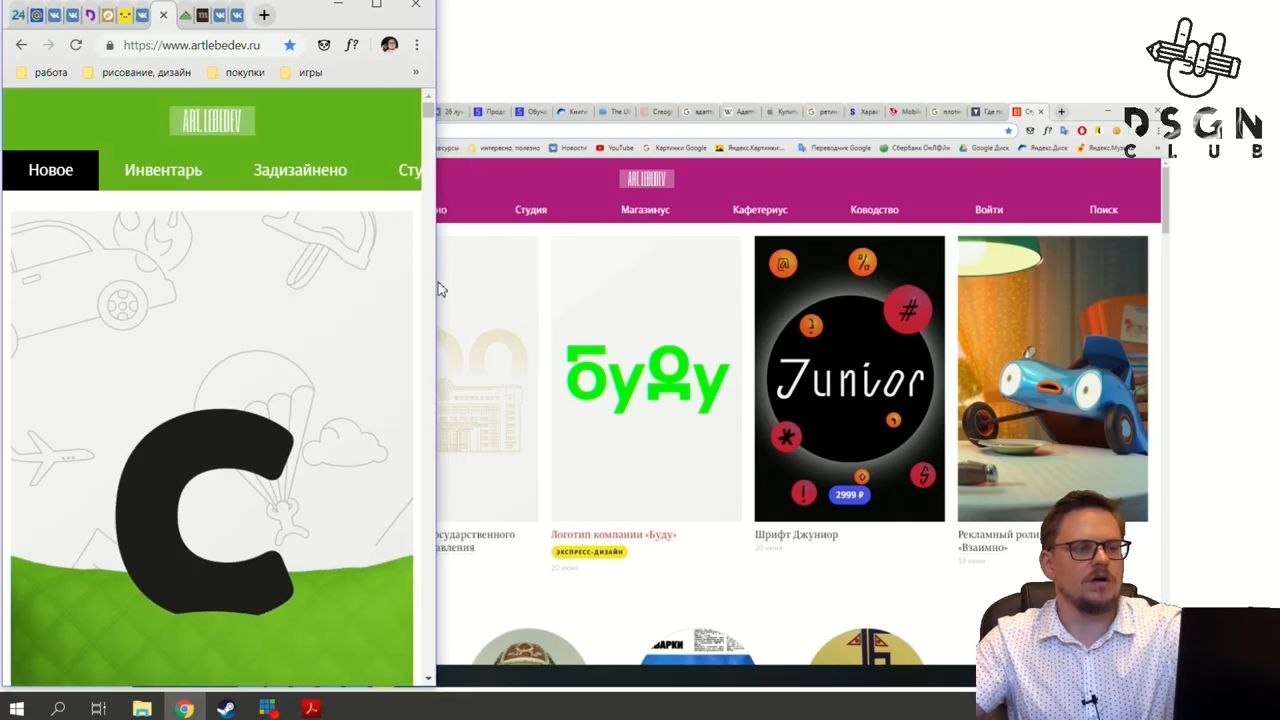The image size is (1280, 720).
Task: Open 'Картинки Google' bookmark in background browser
Action: tap(675, 148)
